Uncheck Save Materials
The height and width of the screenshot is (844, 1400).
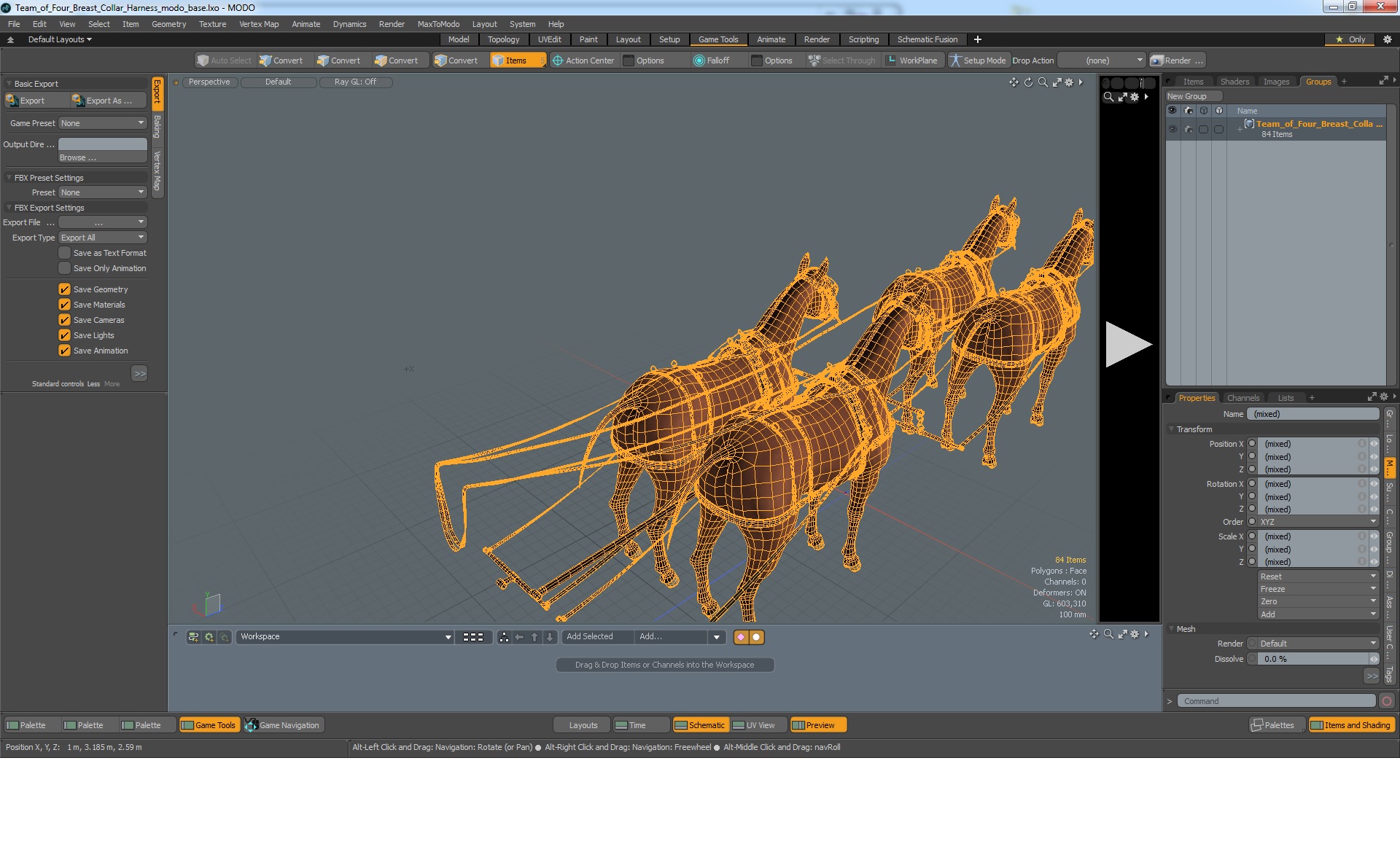point(64,305)
